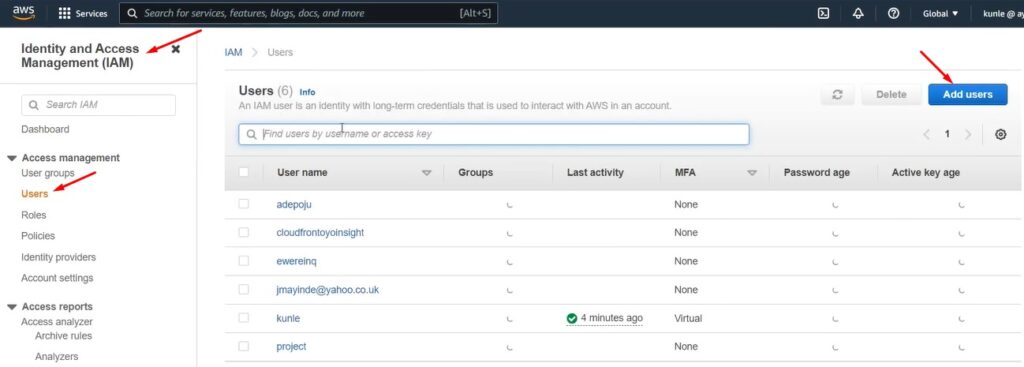Open Analyzers in the sidebar
The image size is (1024, 367).
pos(57,357)
